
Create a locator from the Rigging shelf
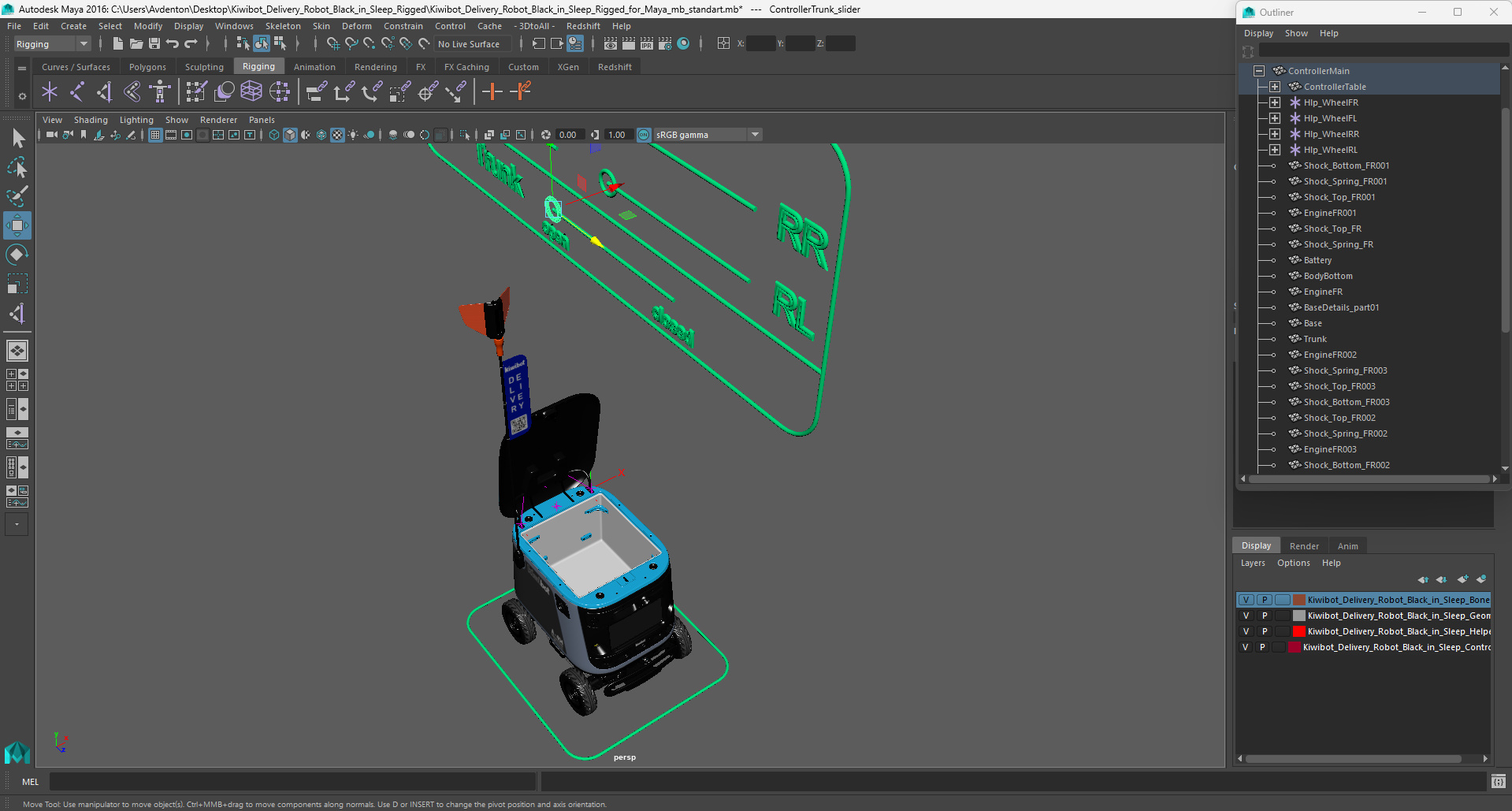click(50, 92)
